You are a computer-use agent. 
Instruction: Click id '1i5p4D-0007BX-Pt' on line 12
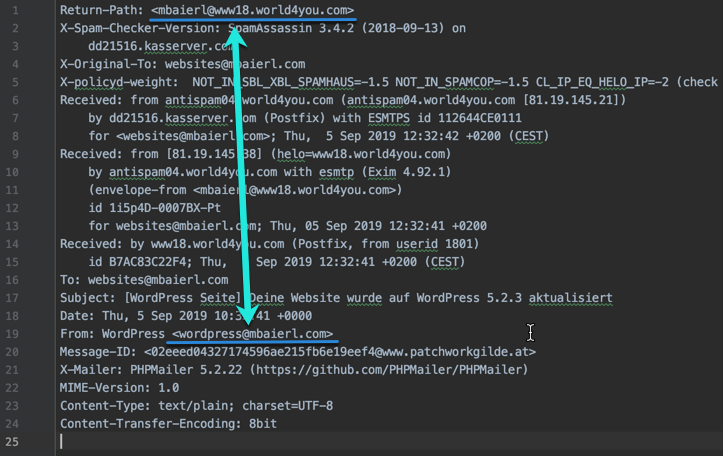coord(165,208)
